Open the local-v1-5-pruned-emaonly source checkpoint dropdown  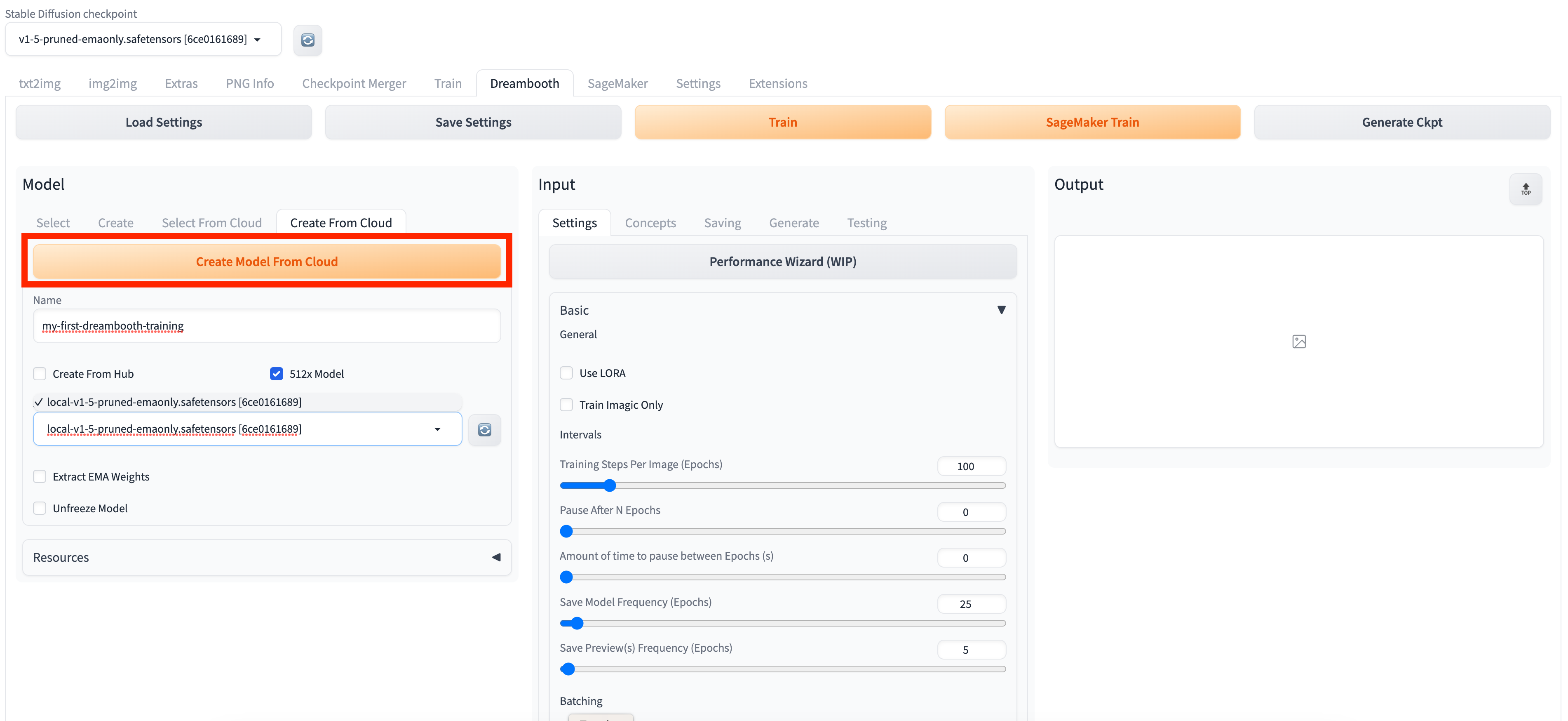click(x=247, y=429)
